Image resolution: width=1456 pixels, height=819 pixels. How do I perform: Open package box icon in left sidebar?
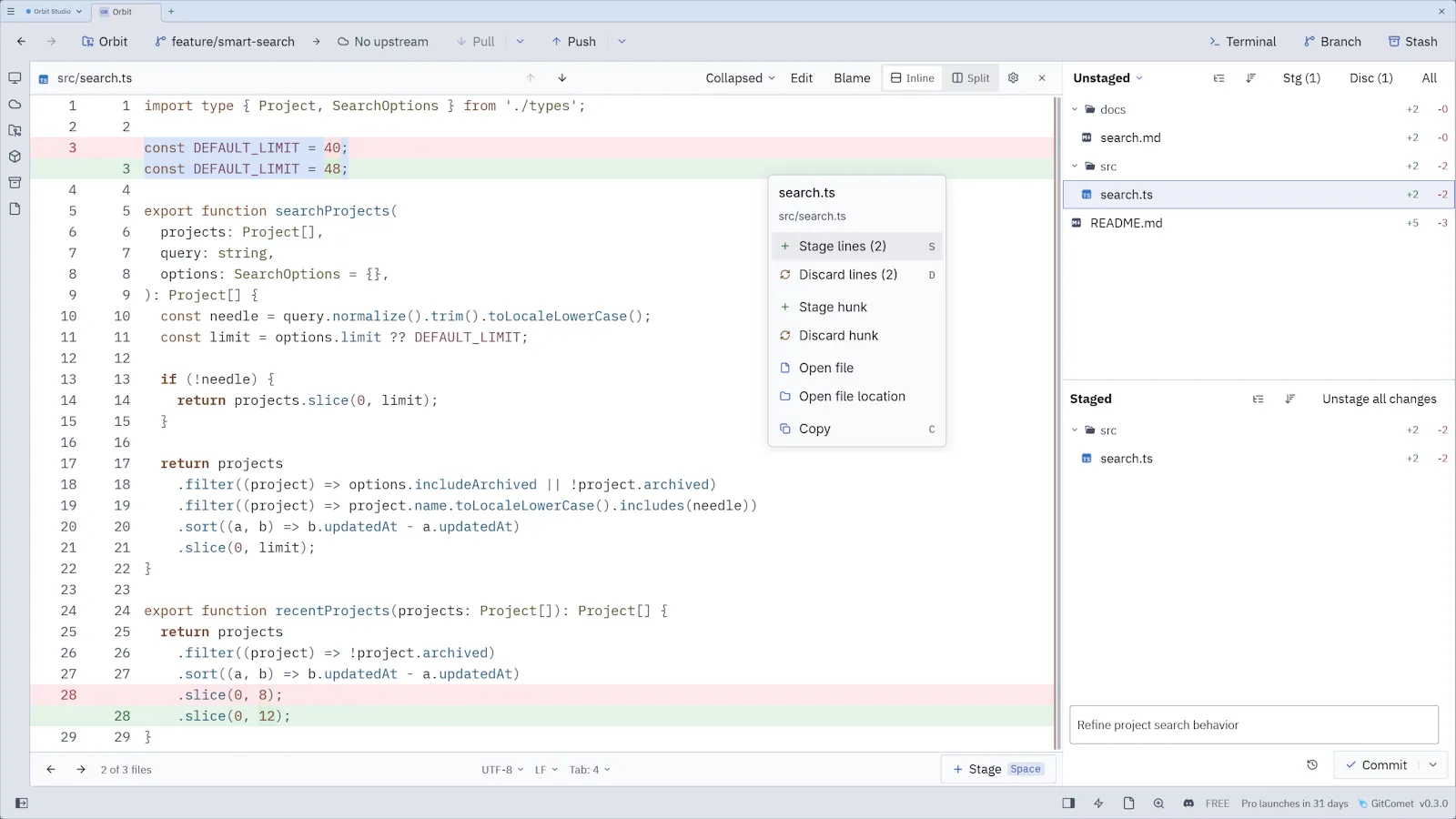pos(15,157)
